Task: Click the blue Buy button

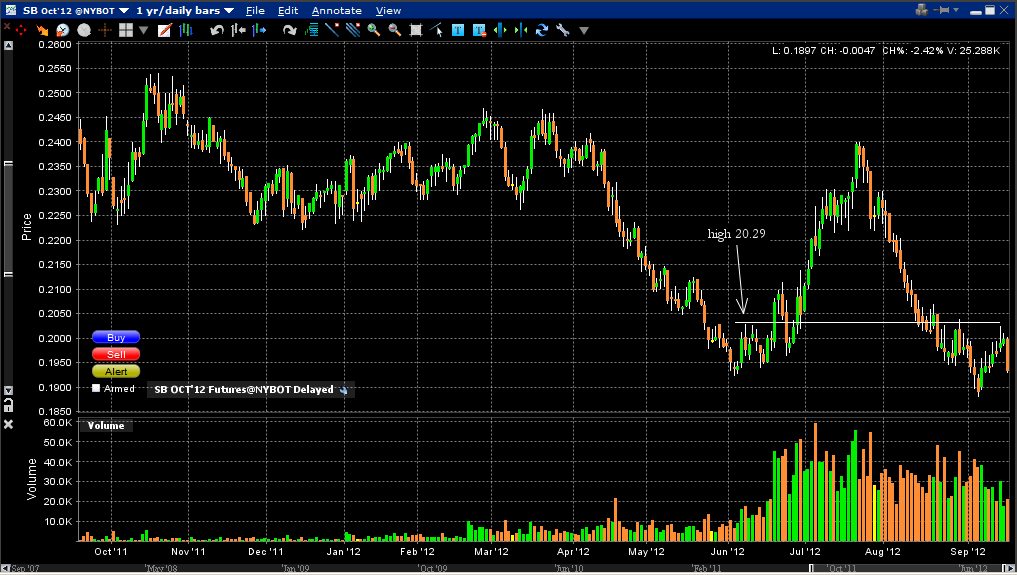Action: click(116, 337)
